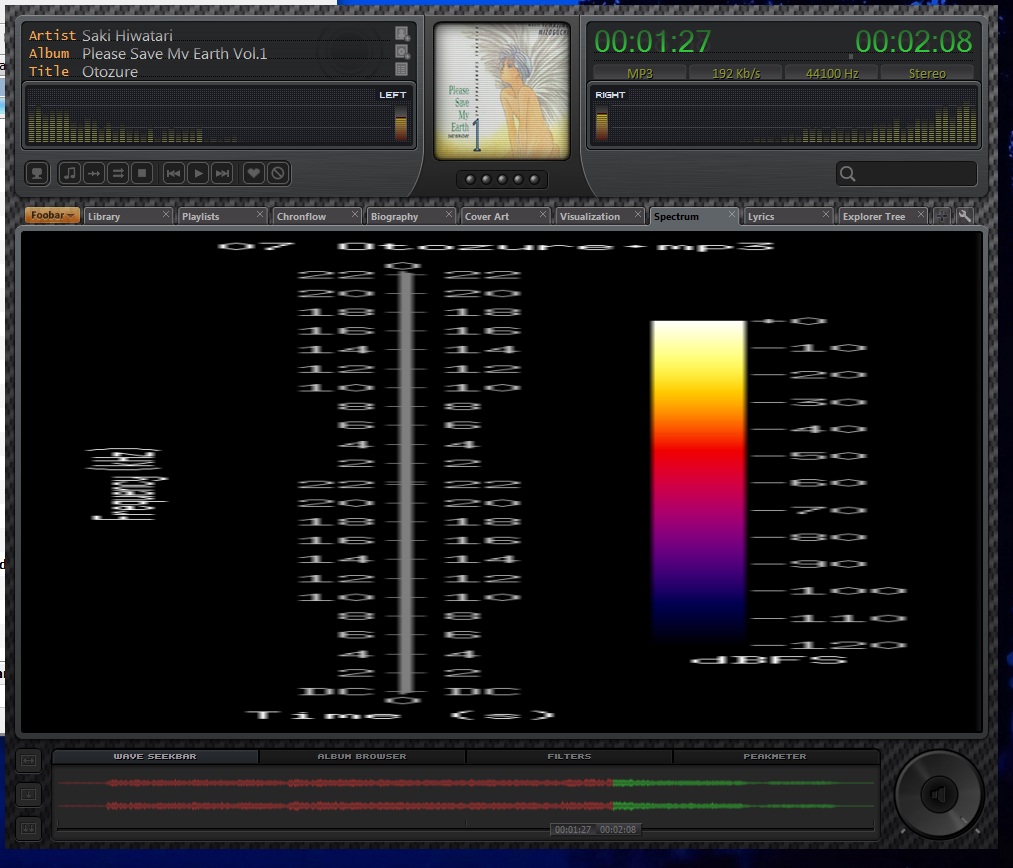Close the Chronflow tab
This screenshot has height=868, width=1013.
coord(355,215)
